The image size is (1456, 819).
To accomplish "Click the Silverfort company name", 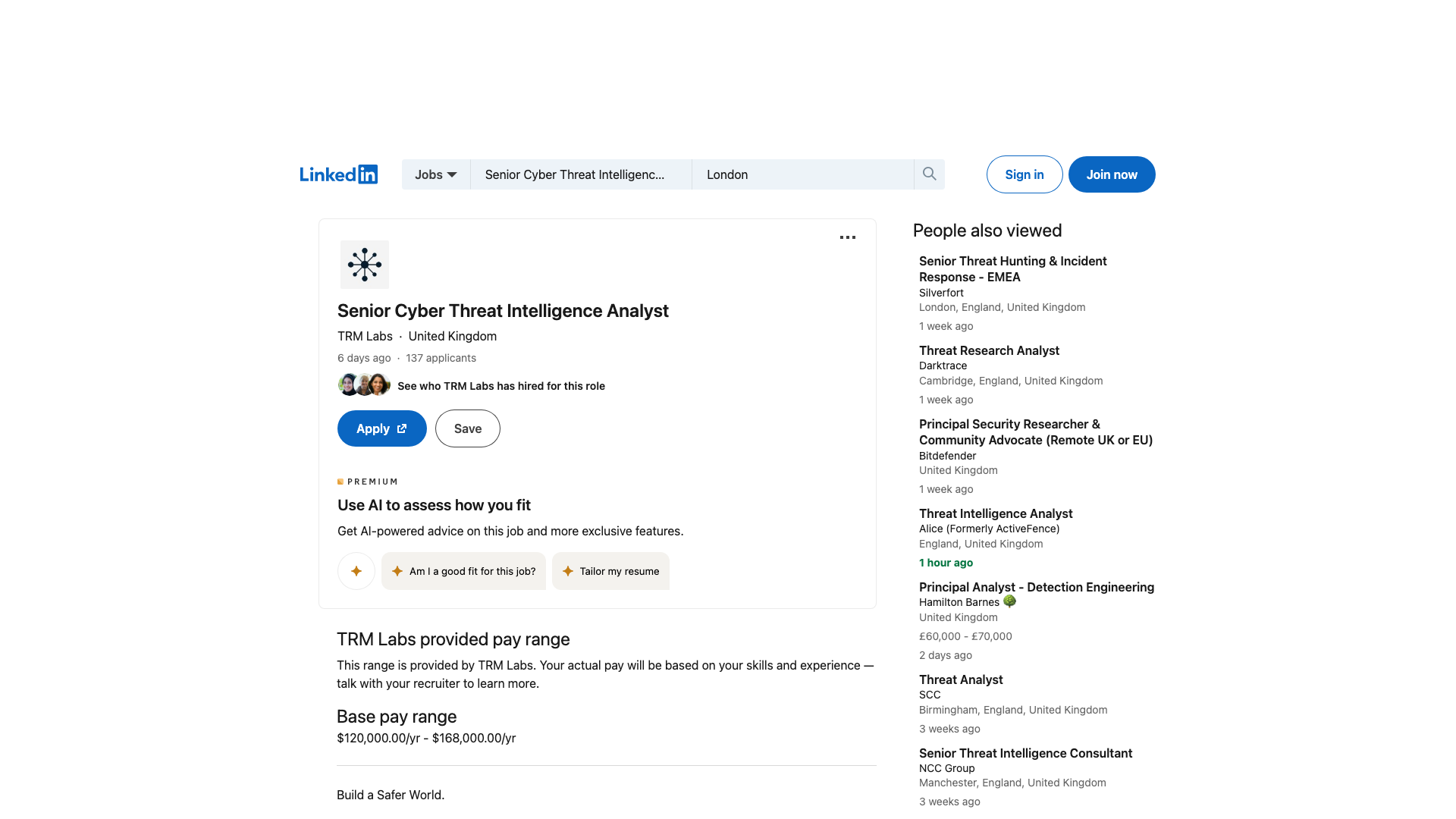I will 941,293.
